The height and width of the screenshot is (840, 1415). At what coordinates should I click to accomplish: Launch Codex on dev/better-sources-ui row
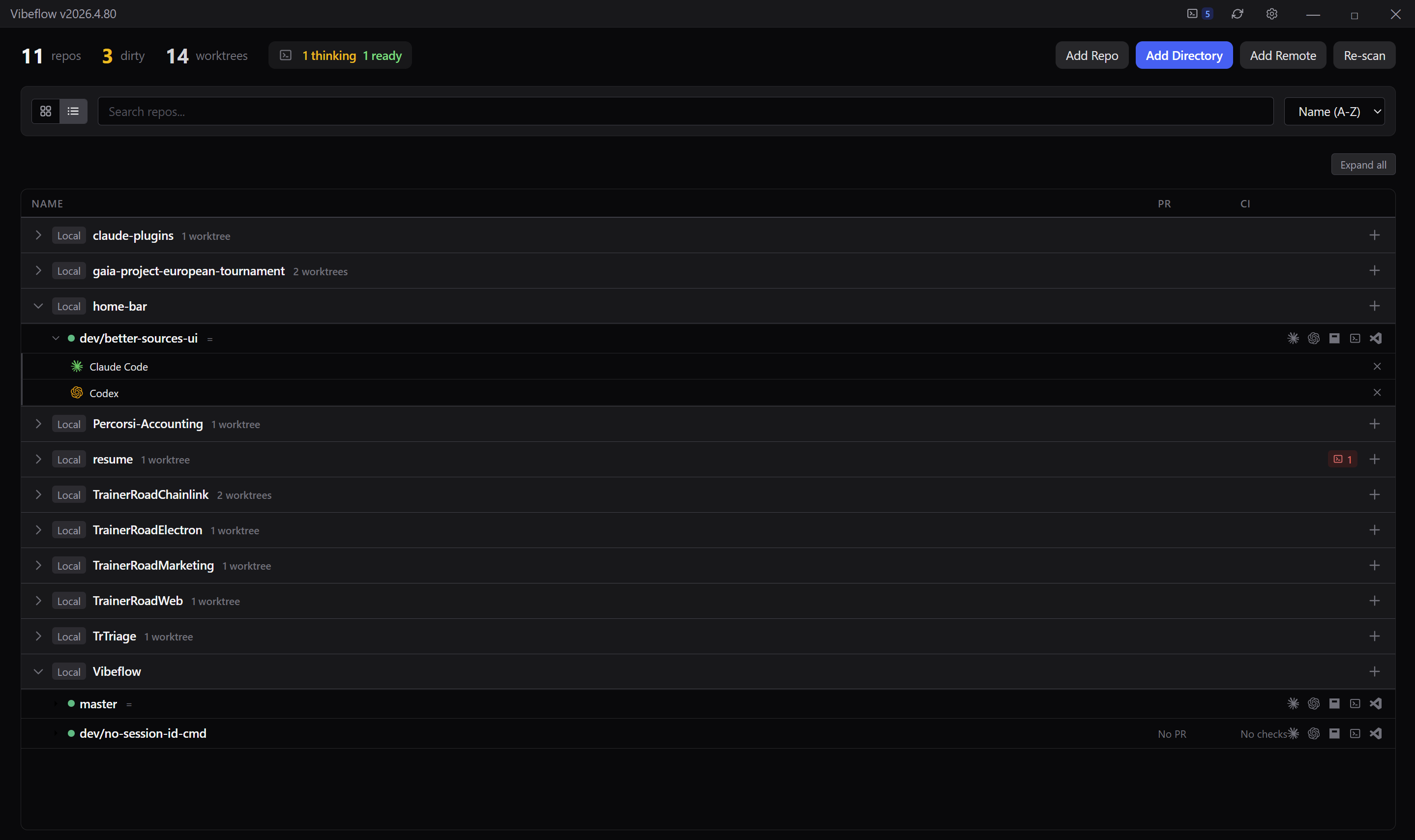click(1314, 339)
